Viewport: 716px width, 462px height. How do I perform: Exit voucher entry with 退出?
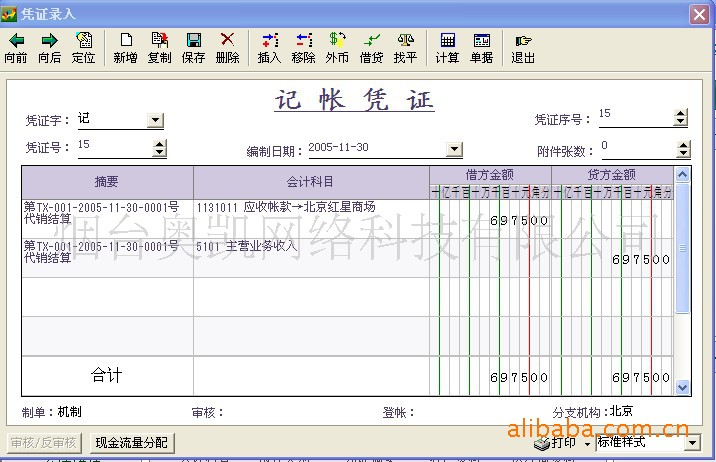coord(523,48)
